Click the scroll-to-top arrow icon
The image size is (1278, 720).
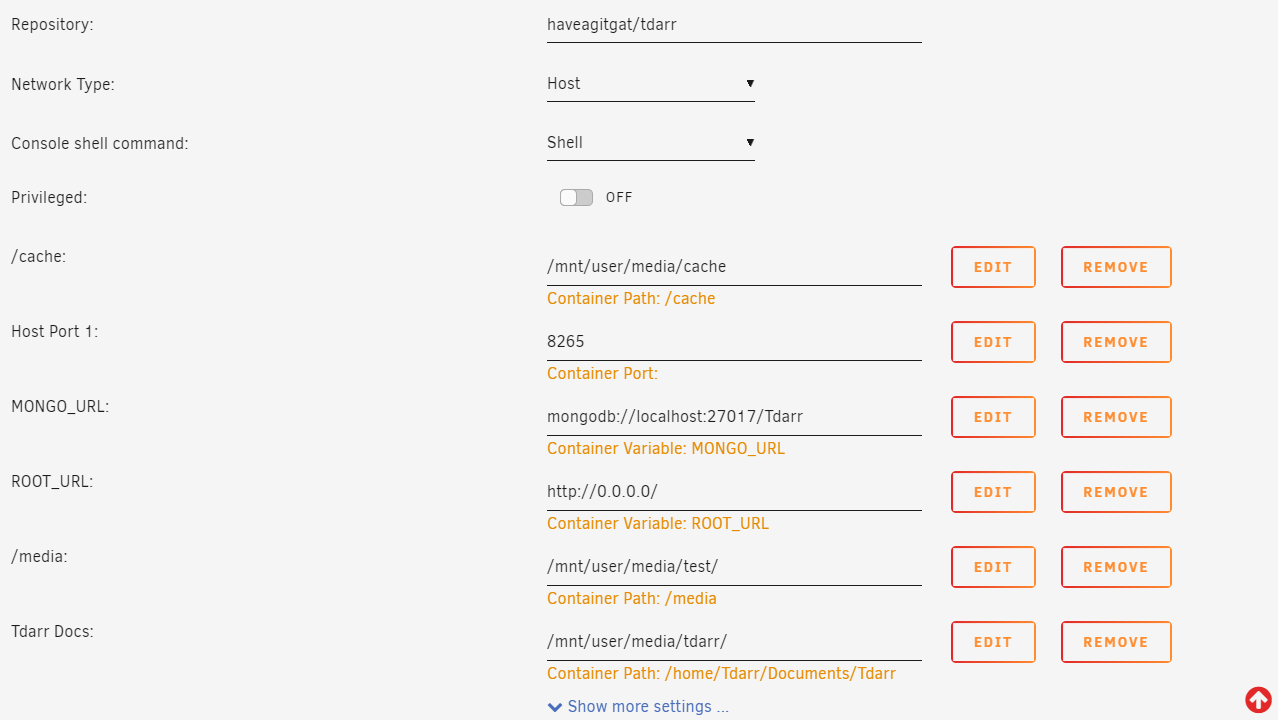[1258, 699]
